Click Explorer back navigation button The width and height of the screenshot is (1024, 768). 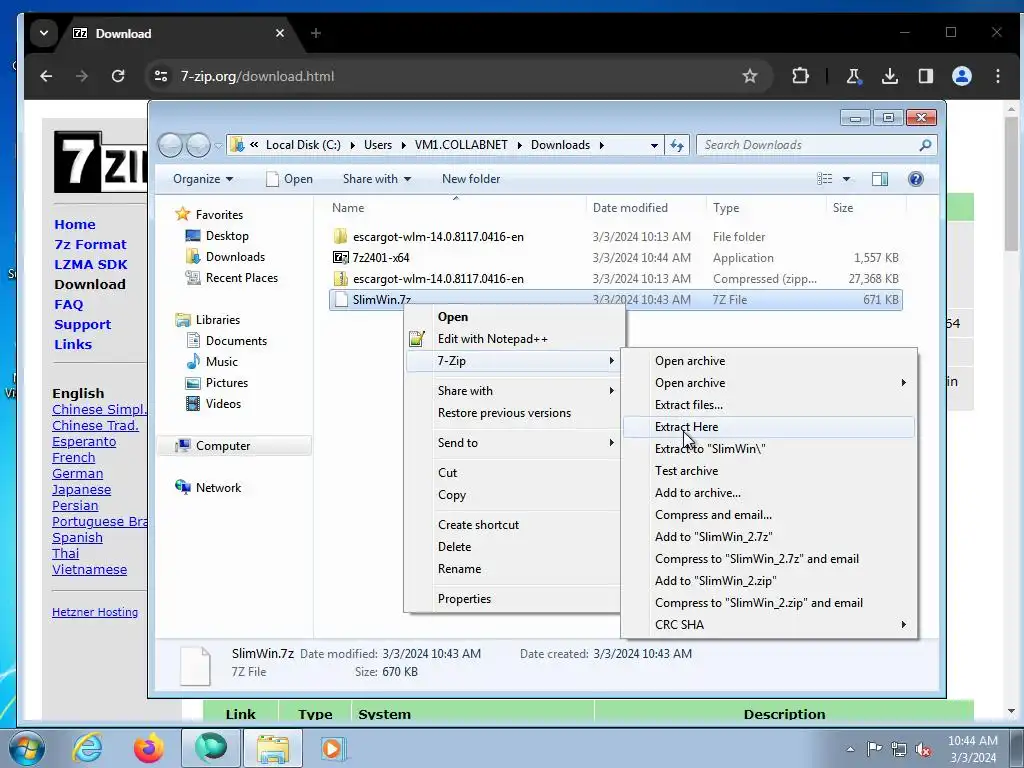pos(170,145)
